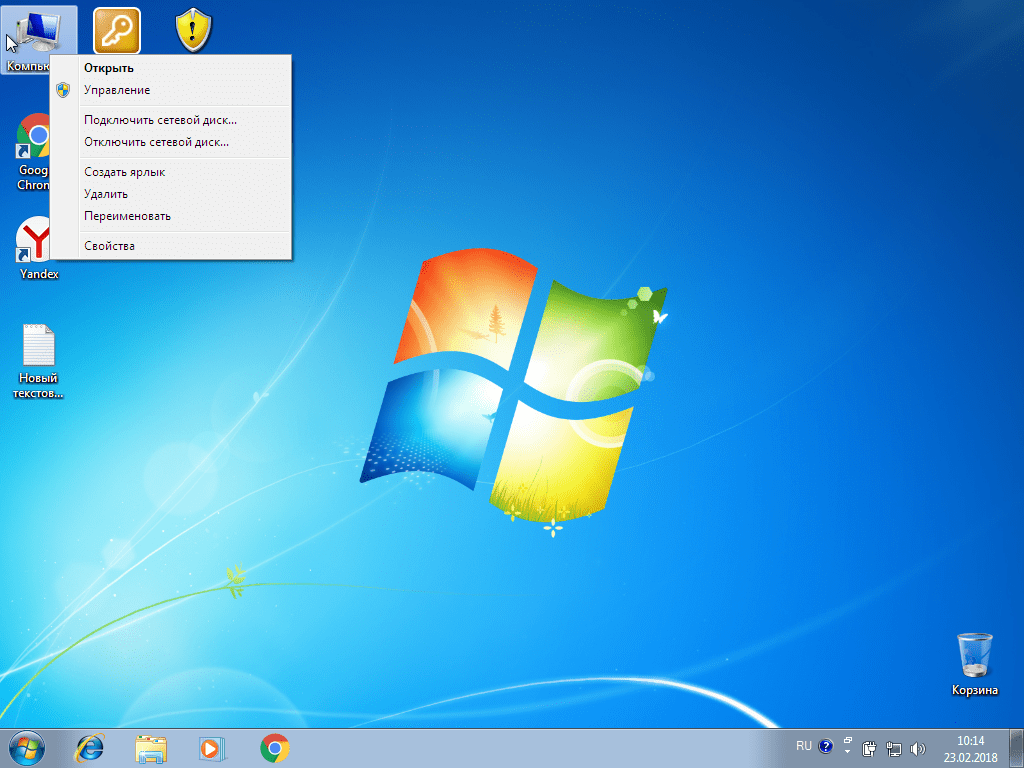Open Свойства from the context menu
Viewport: 1024px width, 768px height.
point(171,246)
